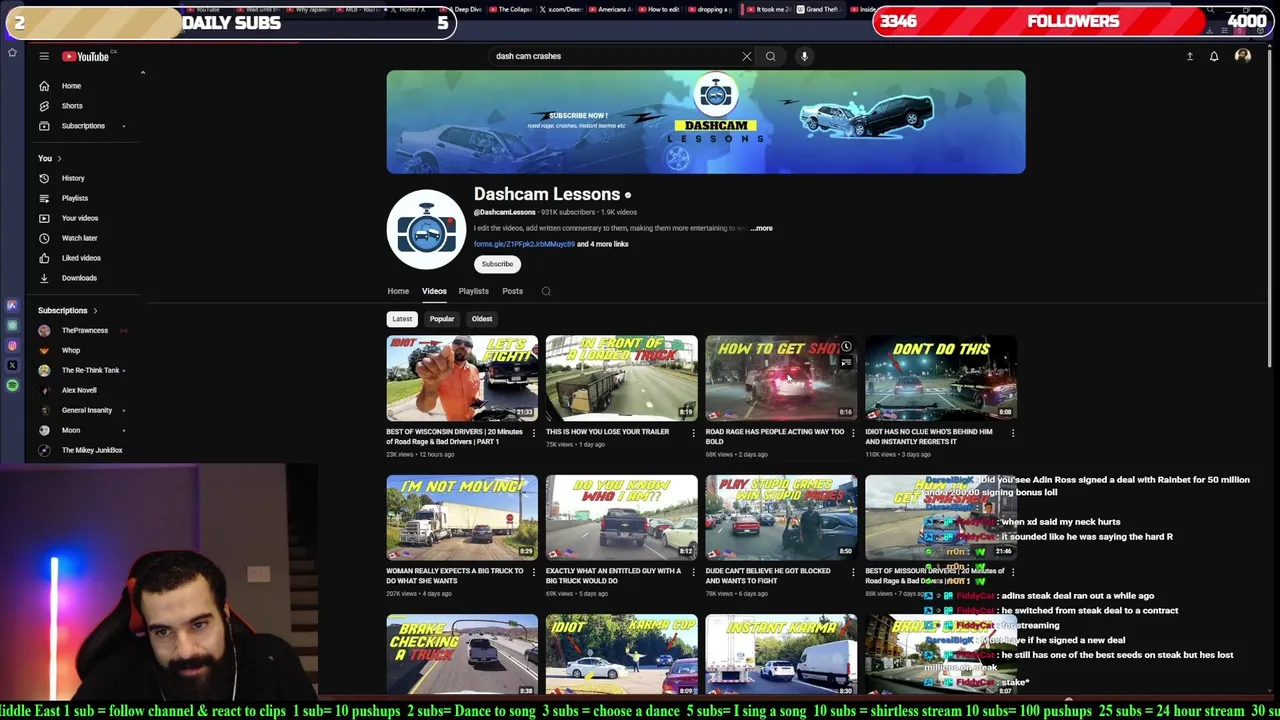Subscribe to Dashcam Lessons
This screenshot has height=720, width=1280.
click(x=497, y=264)
